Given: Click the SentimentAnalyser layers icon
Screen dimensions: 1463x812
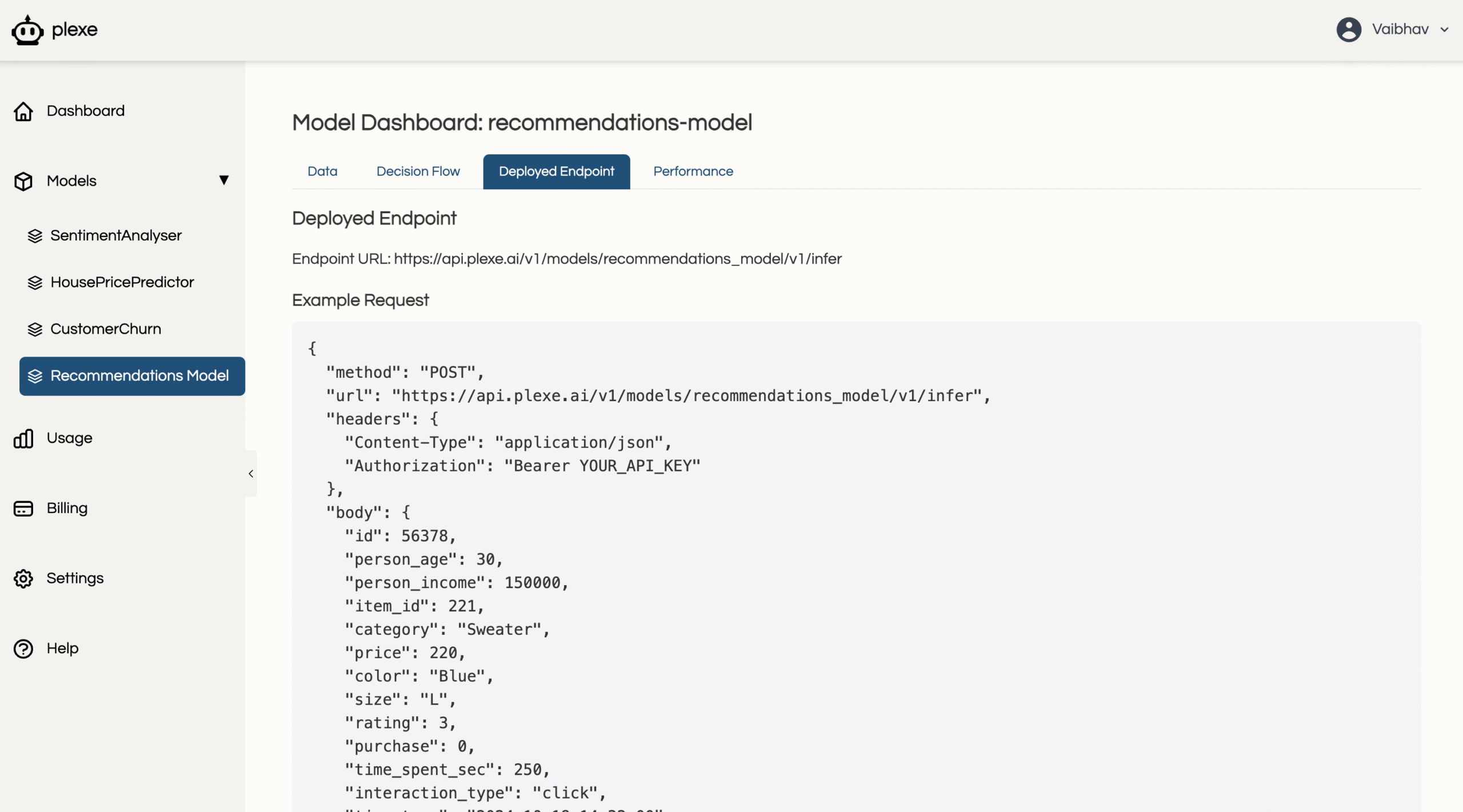Looking at the screenshot, I should [35, 235].
